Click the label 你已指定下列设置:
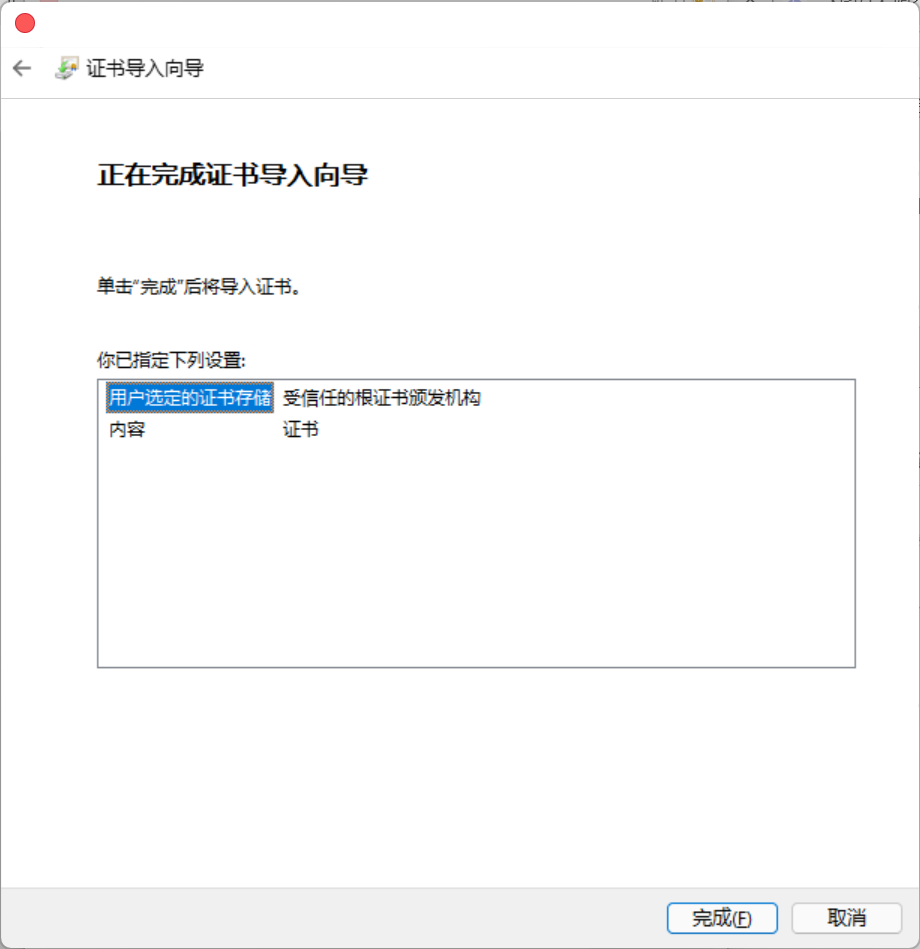The height and width of the screenshot is (949, 920). click(x=171, y=360)
